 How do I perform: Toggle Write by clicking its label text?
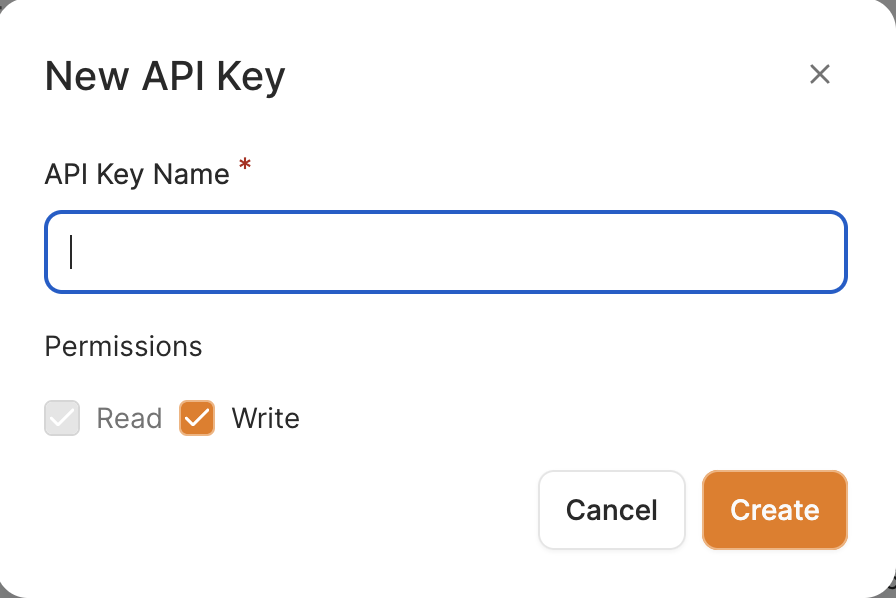pos(265,418)
